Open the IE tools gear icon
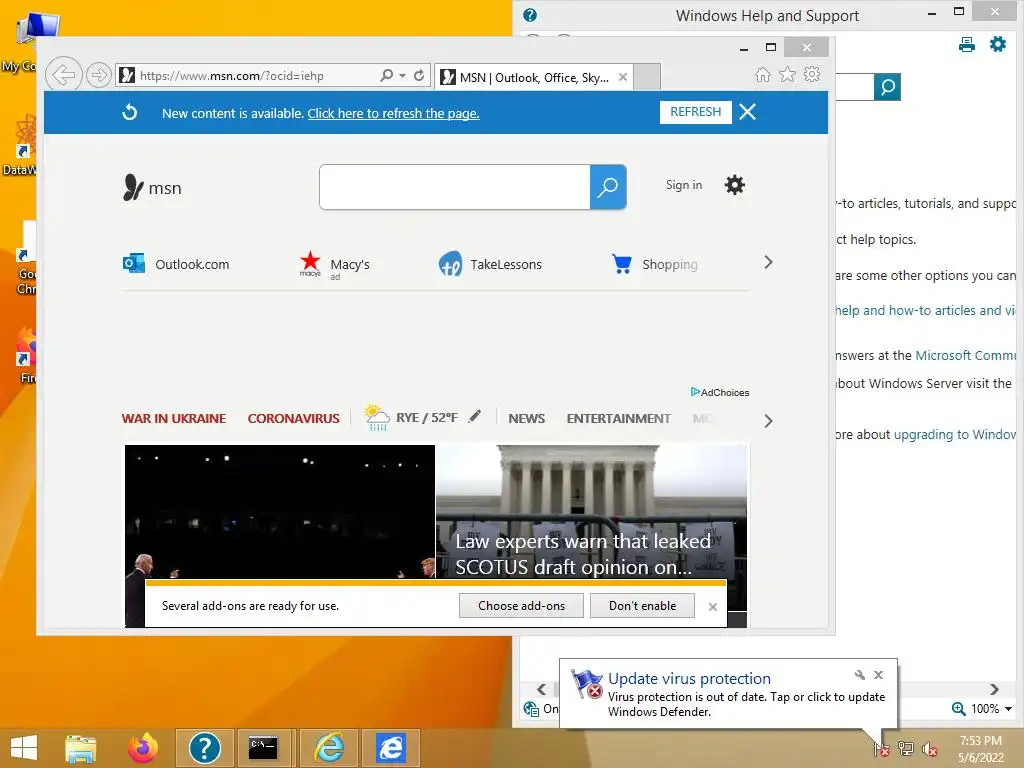Viewport: 1024px width, 768px height. coord(812,74)
